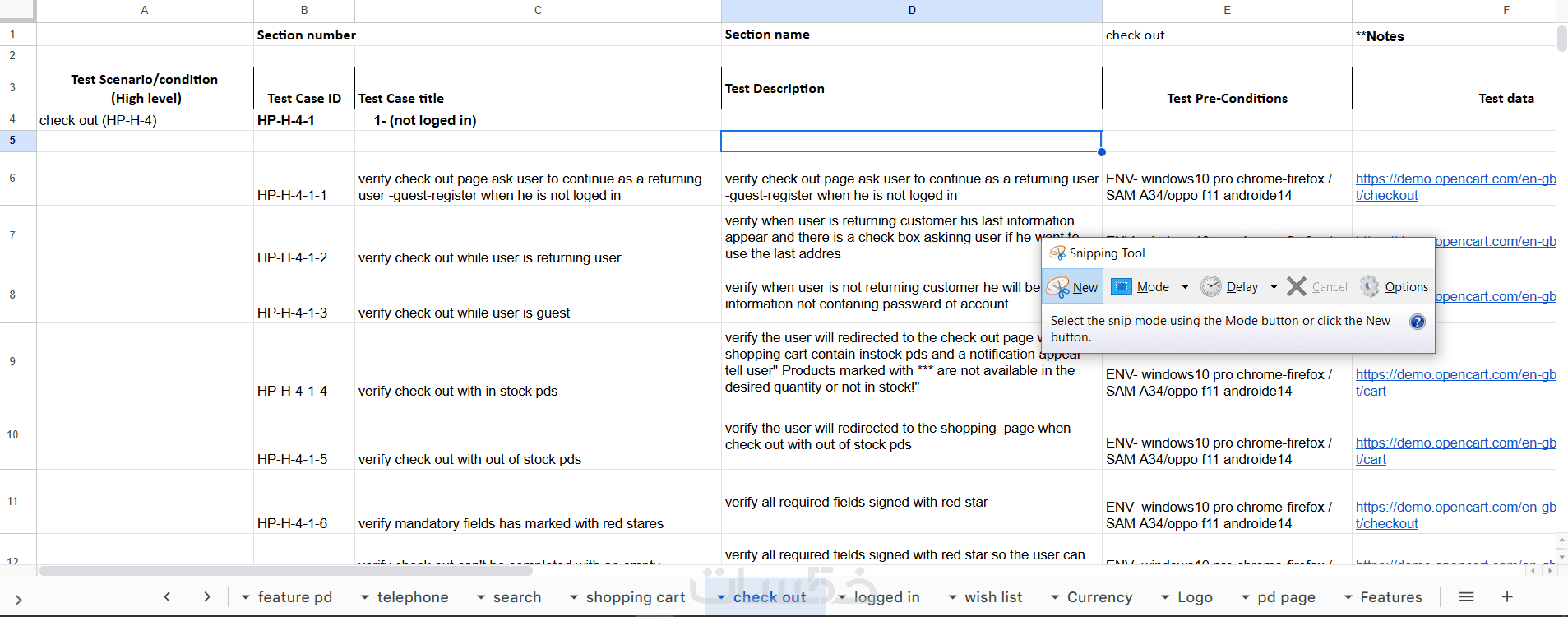Switch to the search sheet tab
The width and height of the screenshot is (1568, 617).
[517, 597]
